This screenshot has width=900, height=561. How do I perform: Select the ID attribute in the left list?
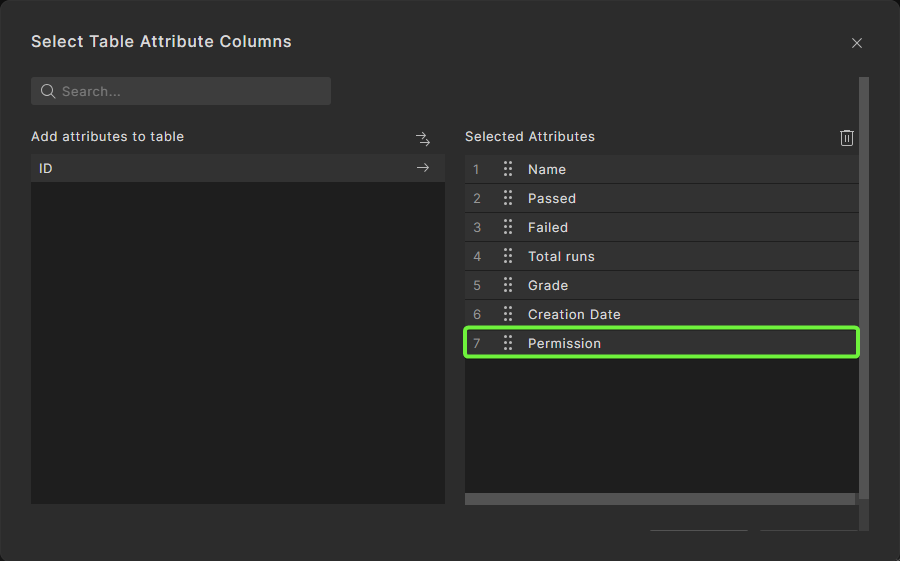pos(200,168)
